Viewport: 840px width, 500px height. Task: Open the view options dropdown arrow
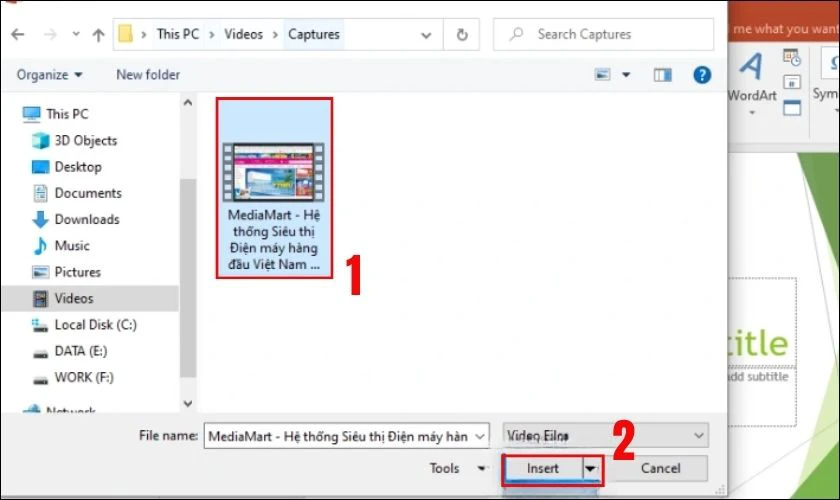point(626,74)
